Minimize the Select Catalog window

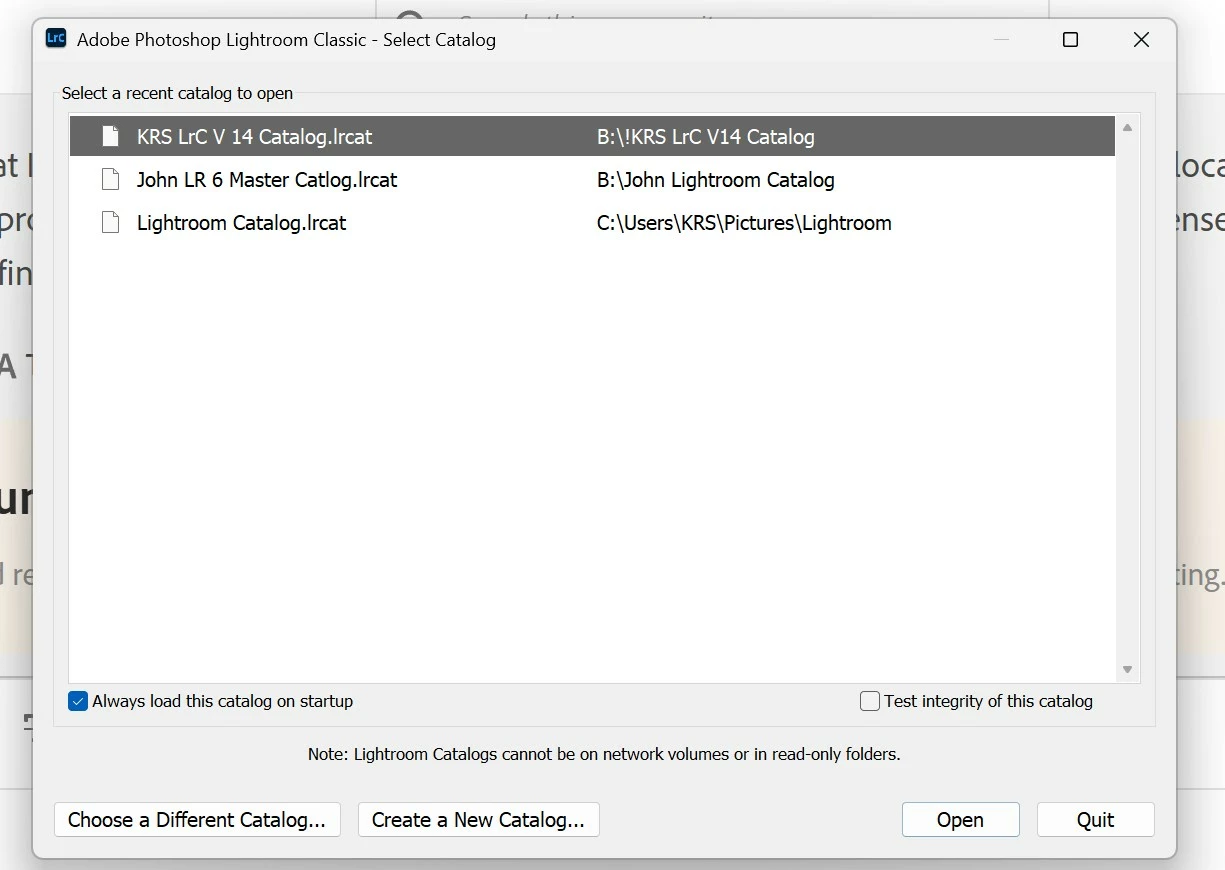tap(1001, 40)
